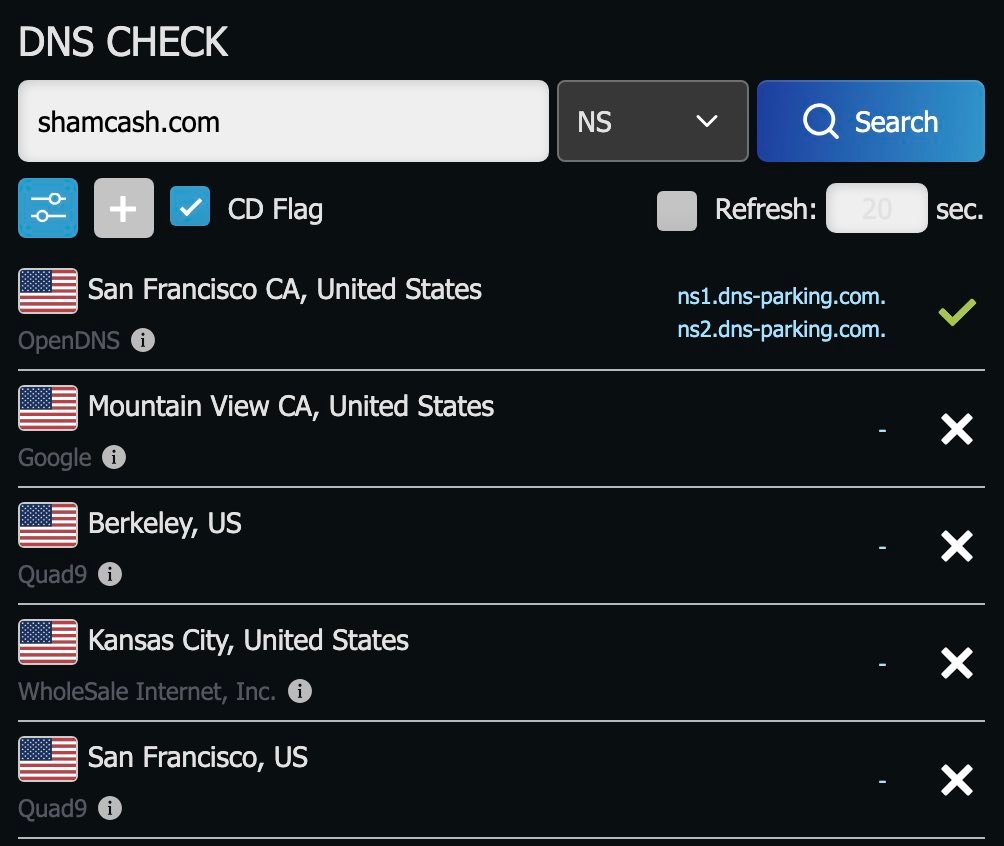Click the X status for Mountain View Google
The width and height of the screenshot is (1004, 846).
coord(957,429)
